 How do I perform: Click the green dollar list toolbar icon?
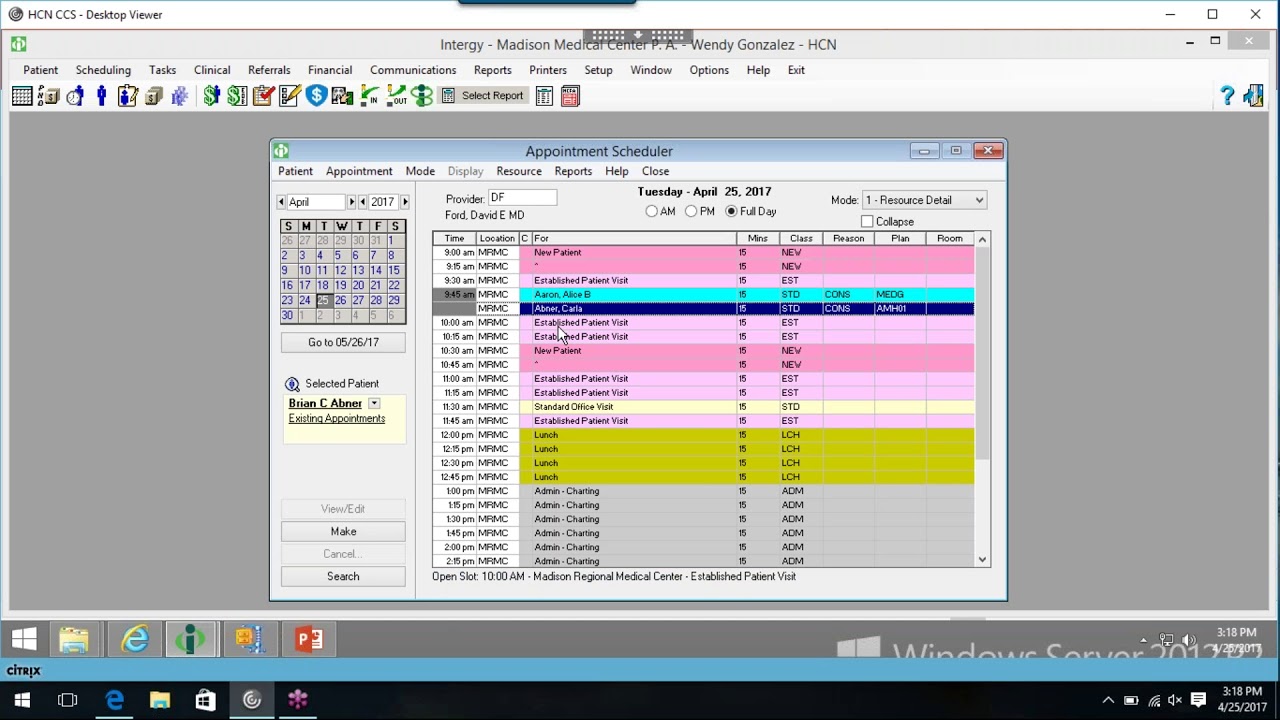click(237, 96)
